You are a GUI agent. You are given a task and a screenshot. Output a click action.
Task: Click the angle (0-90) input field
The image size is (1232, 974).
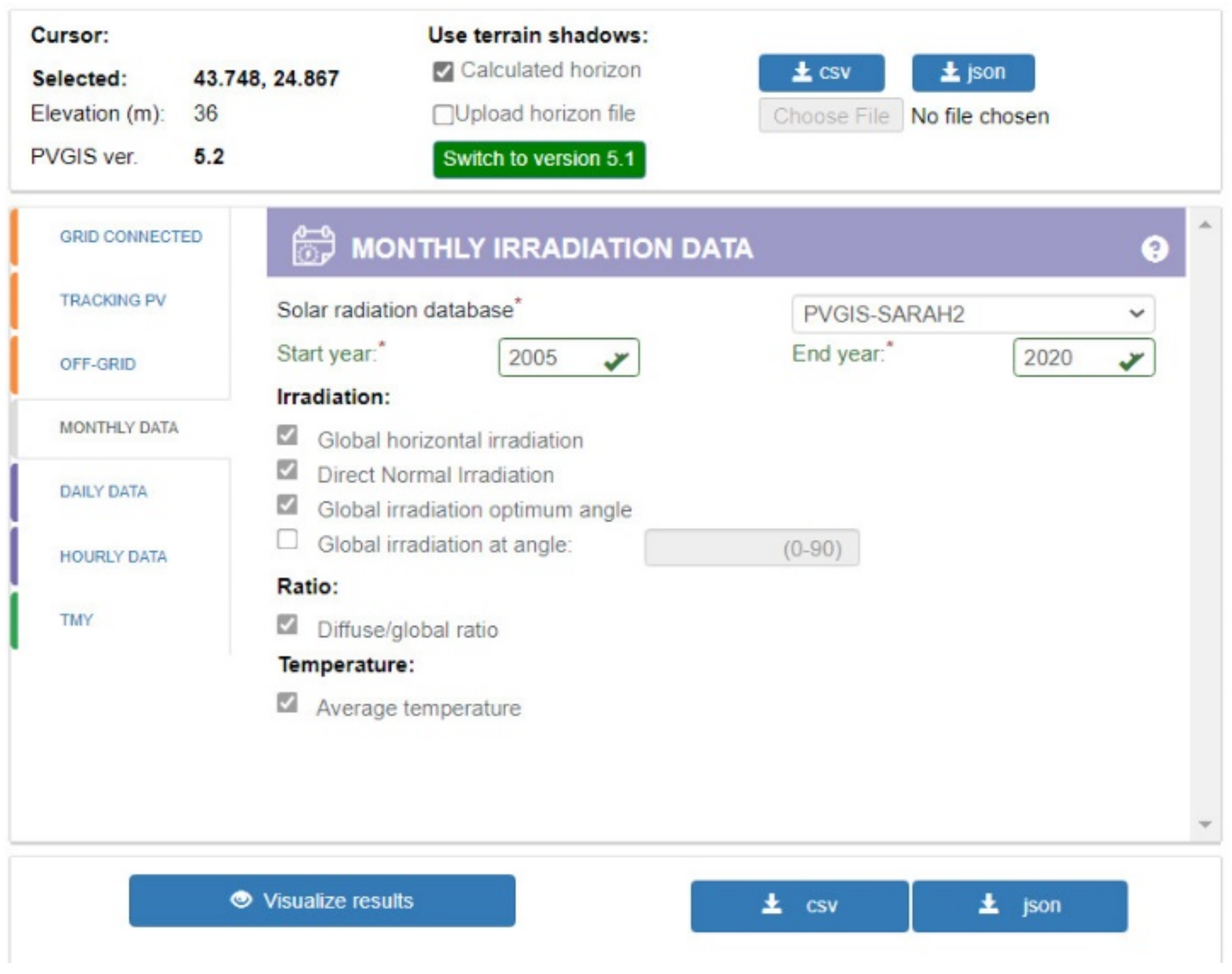[x=751, y=548]
